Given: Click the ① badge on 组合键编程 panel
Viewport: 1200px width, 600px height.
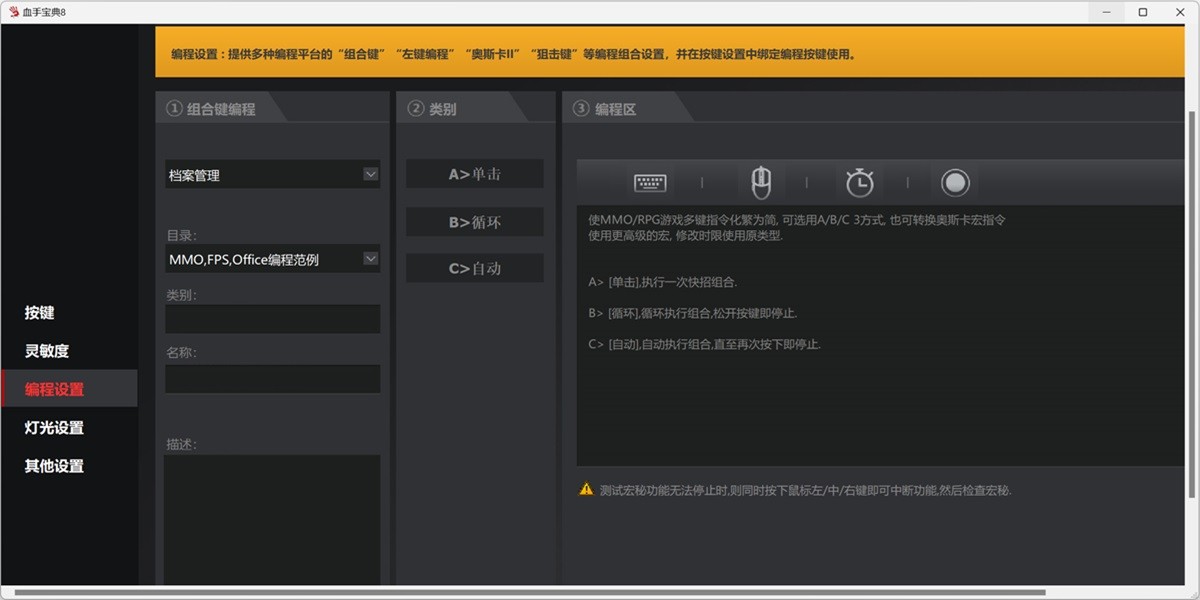Looking at the screenshot, I should coord(173,108).
